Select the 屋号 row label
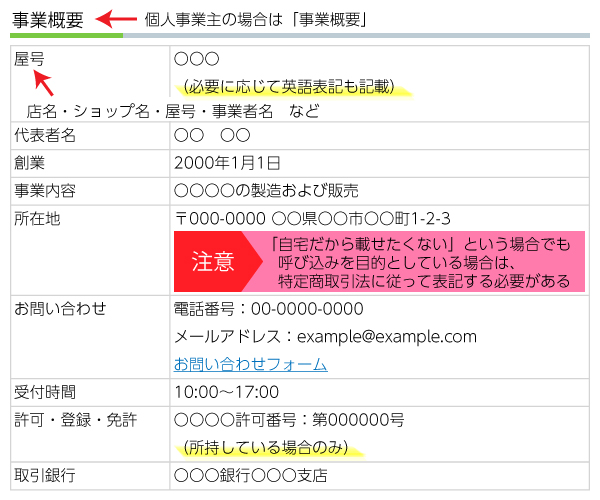The height and width of the screenshot is (500, 600). point(30,60)
